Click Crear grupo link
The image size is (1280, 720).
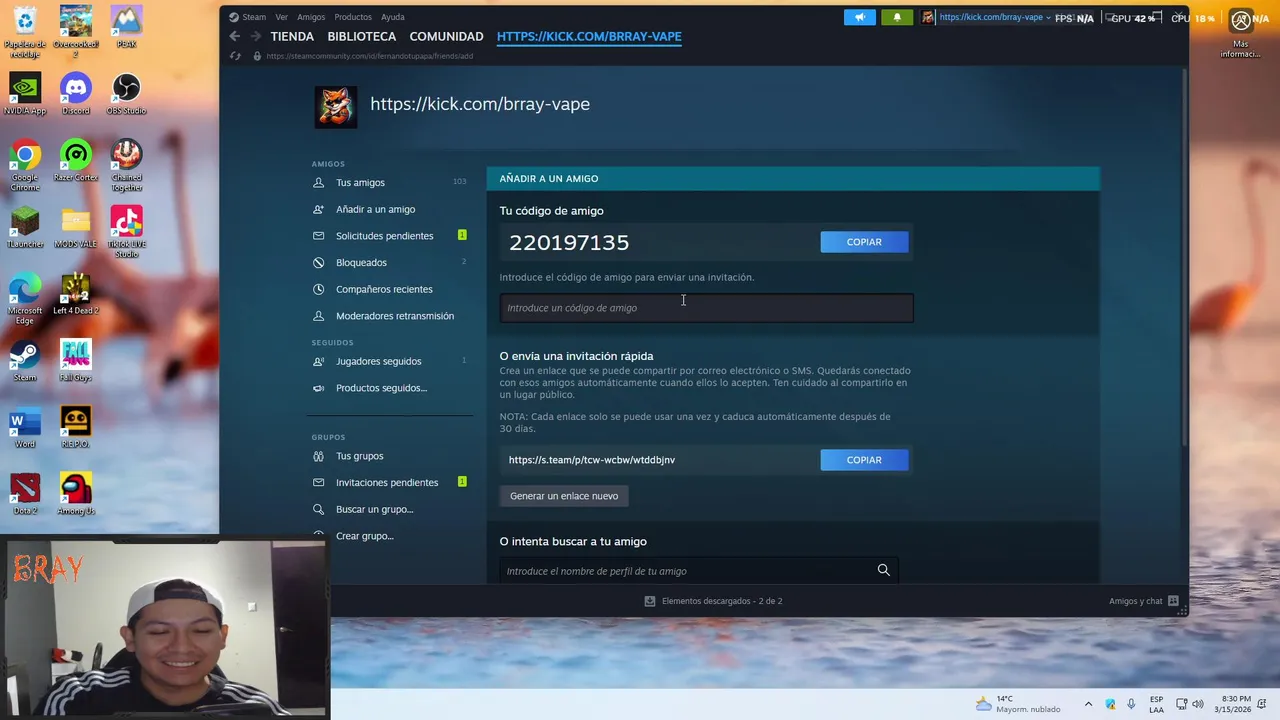[364, 536]
